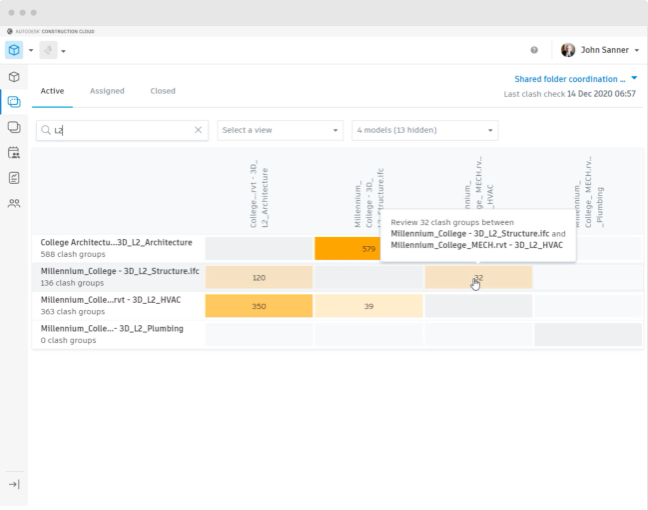Open the John Sanner account menu
This screenshot has width=648, height=510.
[610, 50]
